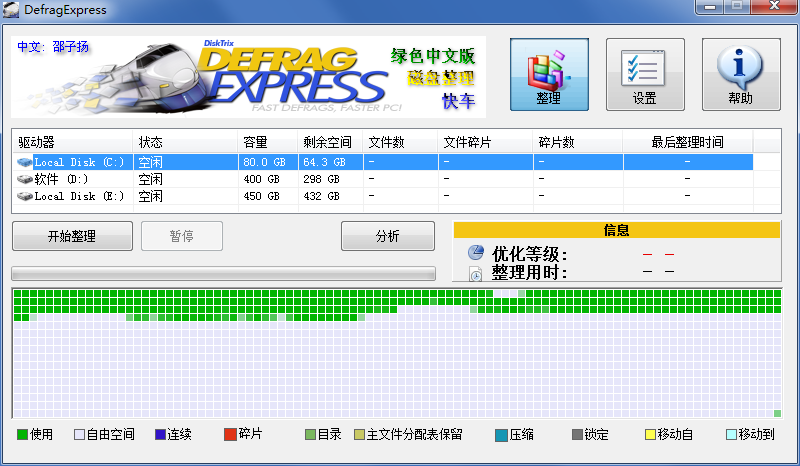Click the 整理用时 clock document icon
800x466 pixels.
[476, 274]
